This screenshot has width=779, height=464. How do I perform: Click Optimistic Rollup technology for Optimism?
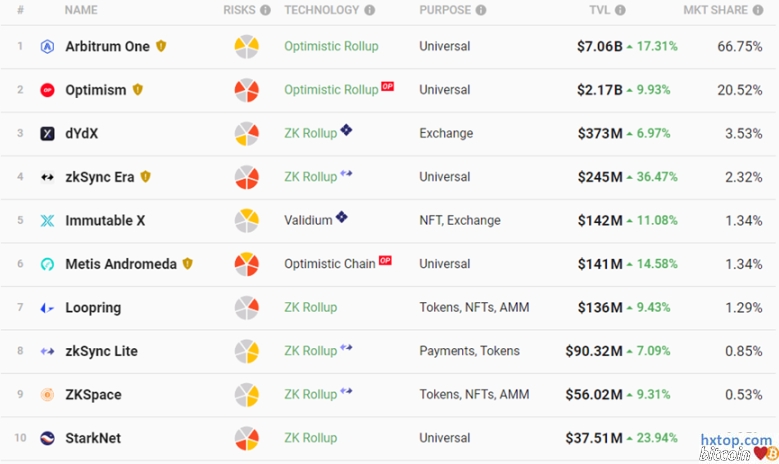[331, 90]
